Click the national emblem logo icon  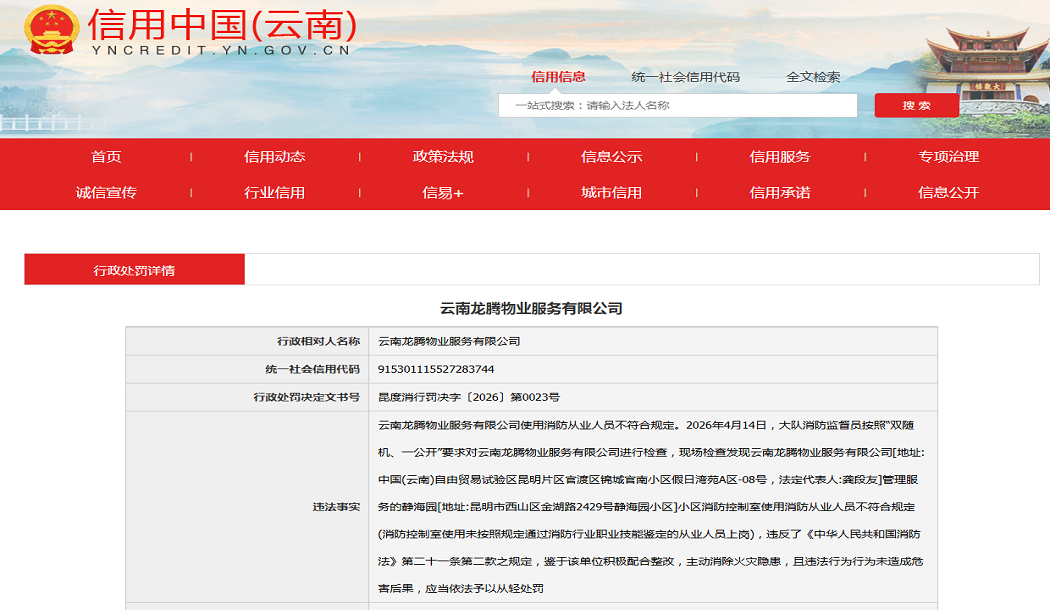pyautogui.click(x=52, y=30)
